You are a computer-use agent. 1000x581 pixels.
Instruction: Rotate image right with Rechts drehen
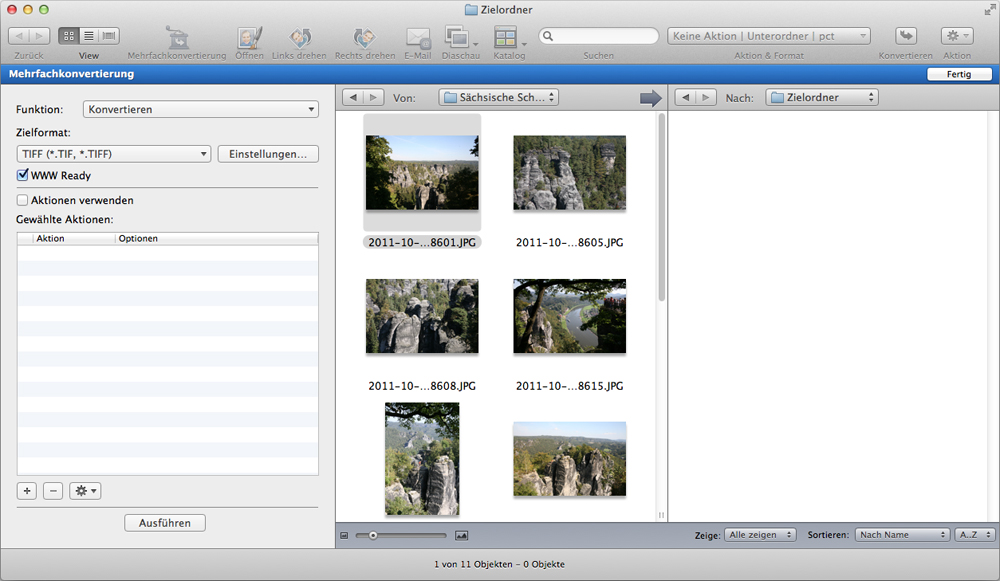point(365,37)
